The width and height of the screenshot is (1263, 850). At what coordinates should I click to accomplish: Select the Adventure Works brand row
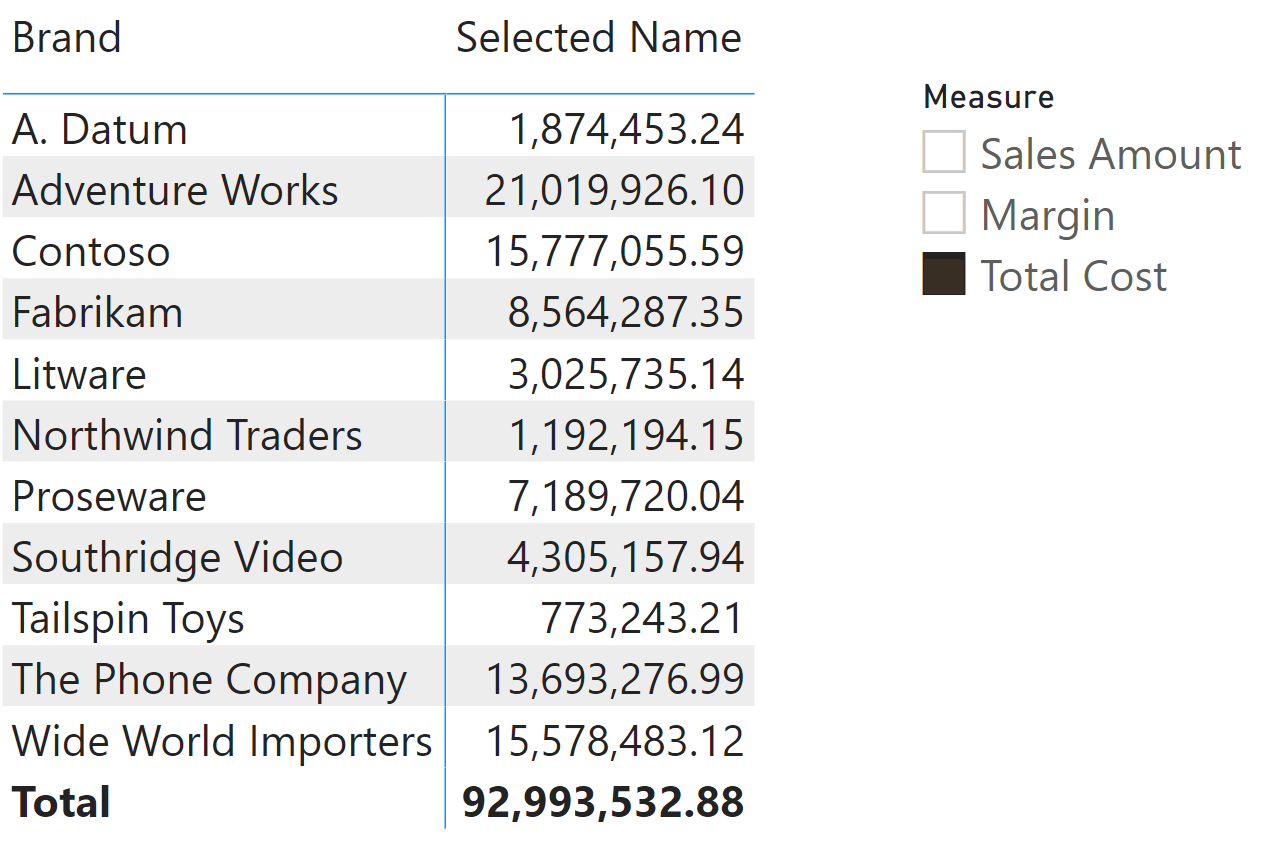[x=378, y=189]
